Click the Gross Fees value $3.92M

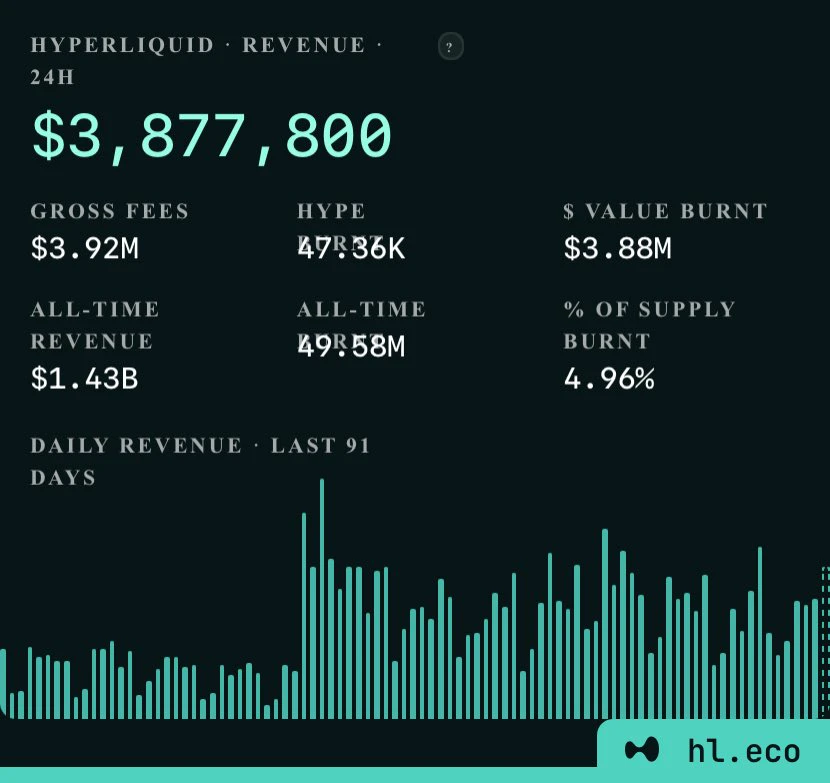click(x=85, y=248)
